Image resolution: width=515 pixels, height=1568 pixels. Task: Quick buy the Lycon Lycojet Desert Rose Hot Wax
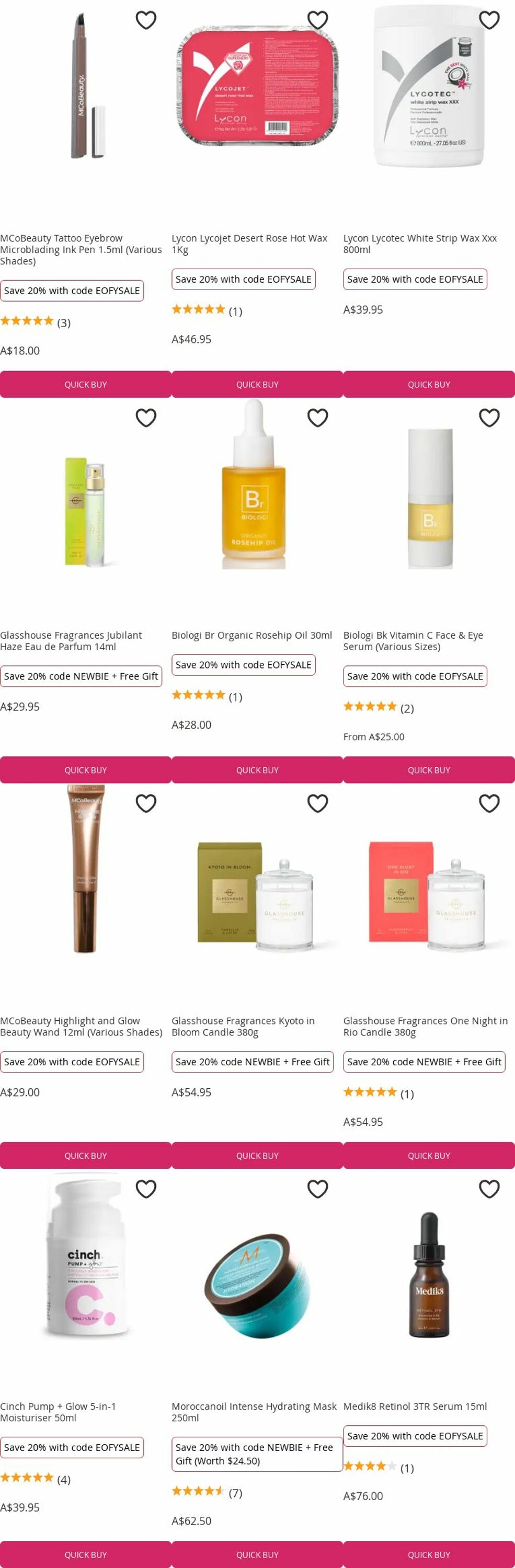(257, 385)
